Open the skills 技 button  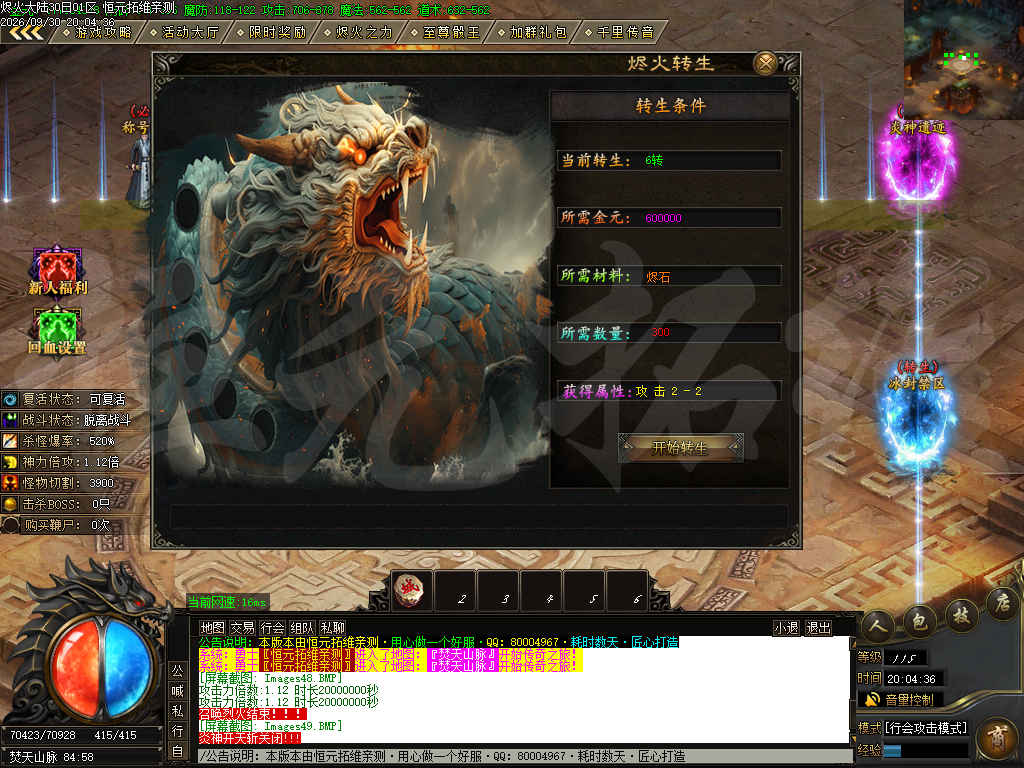(961, 614)
